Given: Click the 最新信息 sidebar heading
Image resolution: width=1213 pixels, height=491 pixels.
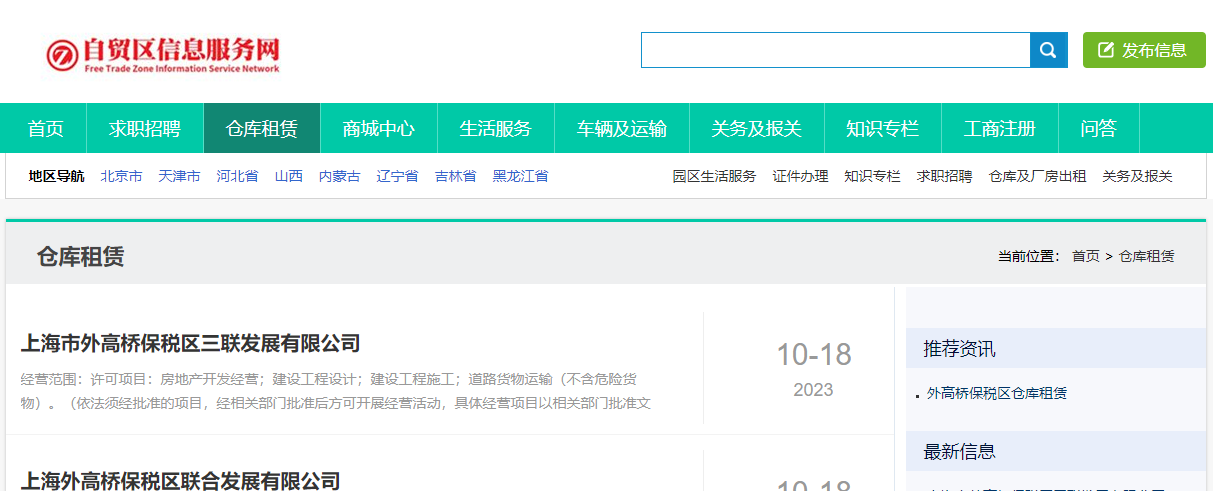Looking at the screenshot, I should click(x=959, y=452).
